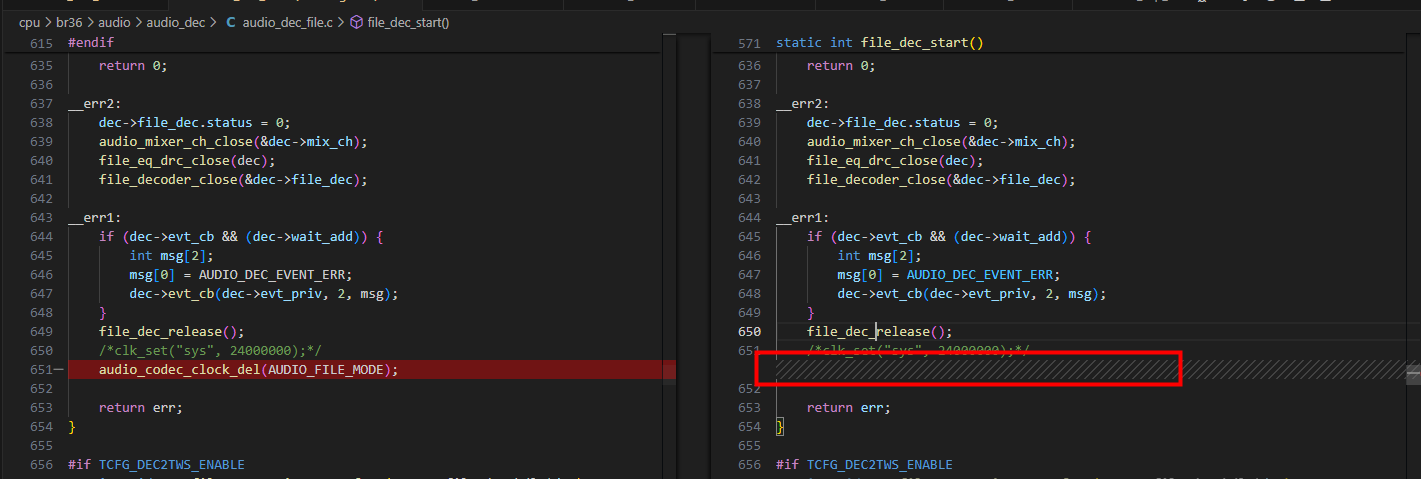Jump to sticky line #endif in original pane

(91, 43)
